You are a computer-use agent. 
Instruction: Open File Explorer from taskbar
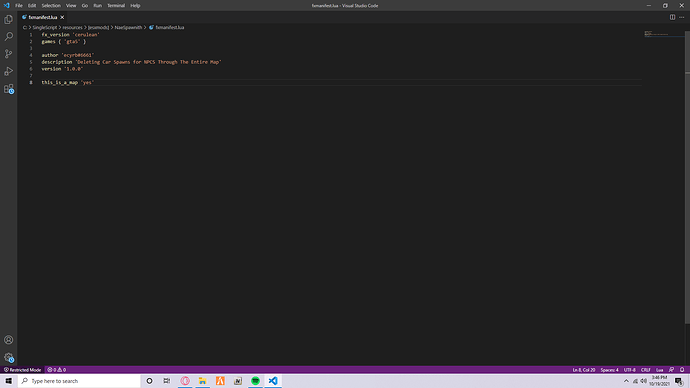click(x=202, y=381)
